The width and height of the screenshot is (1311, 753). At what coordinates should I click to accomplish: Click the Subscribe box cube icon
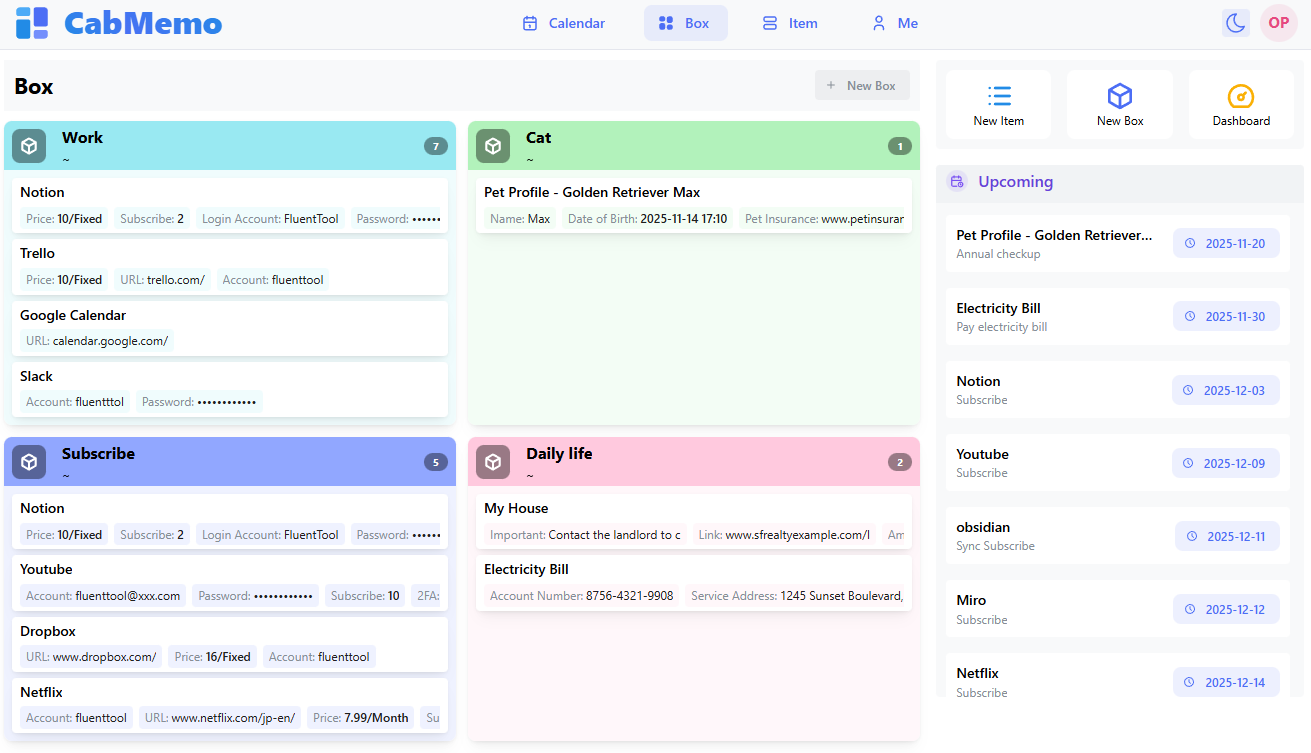29,462
